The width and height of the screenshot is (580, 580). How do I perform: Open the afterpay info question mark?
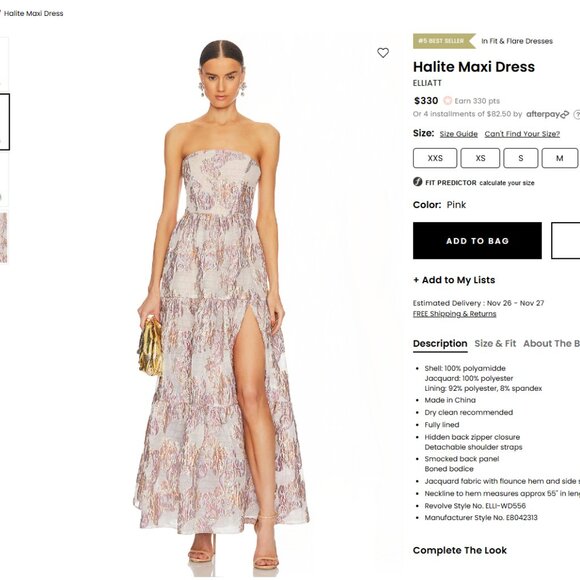coord(577,115)
